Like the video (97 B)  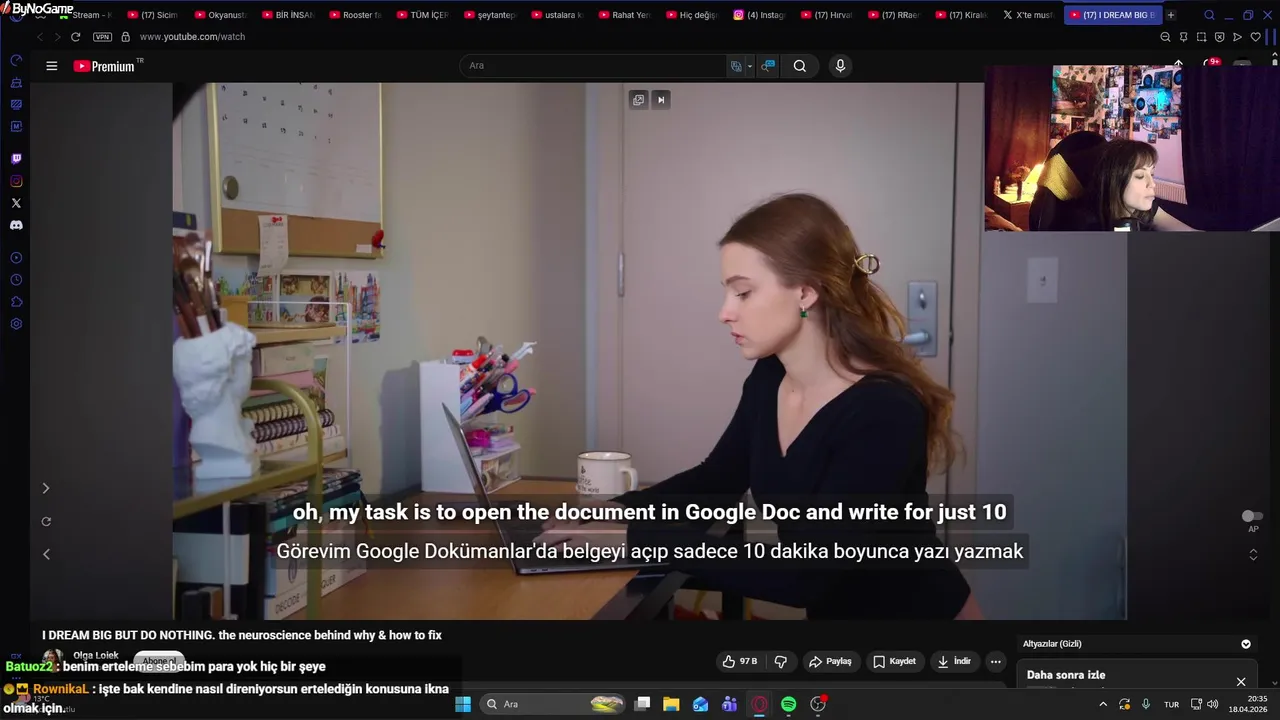pyautogui.click(x=740, y=661)
